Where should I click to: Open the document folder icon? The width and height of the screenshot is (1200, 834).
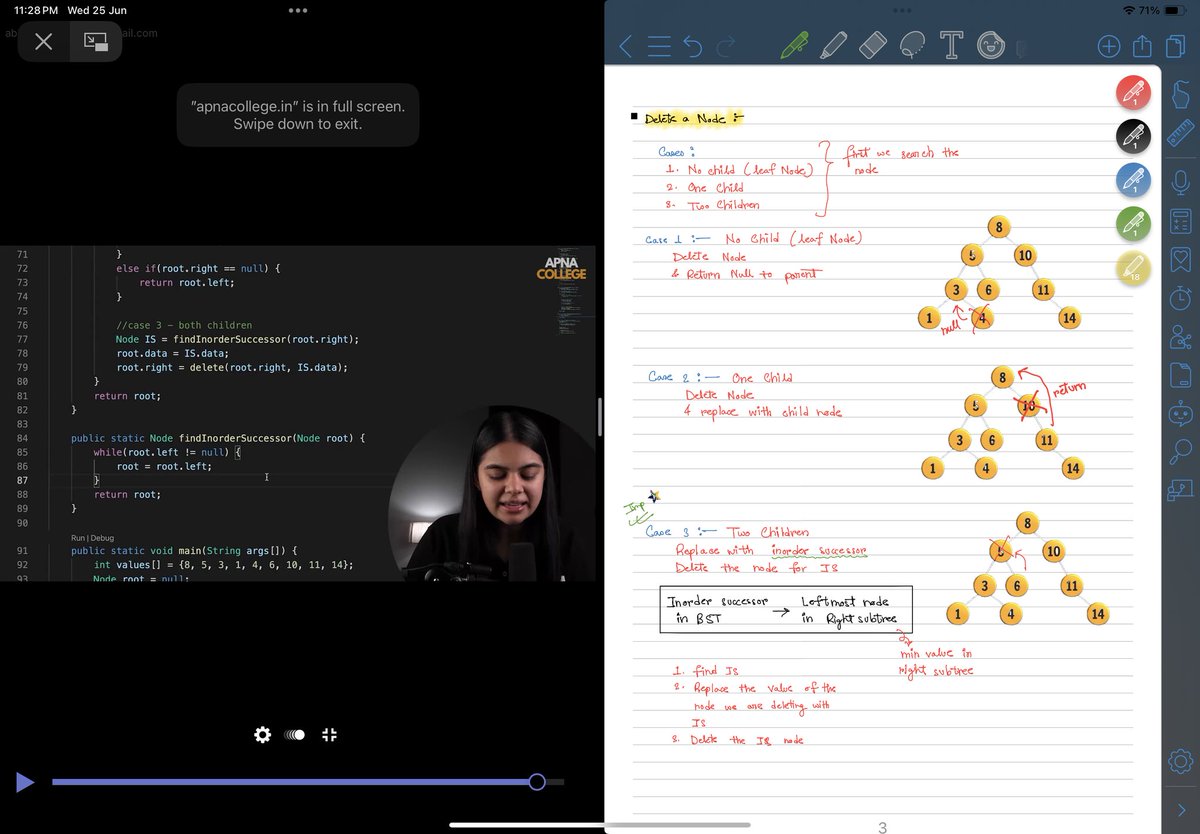[1180, 375]
